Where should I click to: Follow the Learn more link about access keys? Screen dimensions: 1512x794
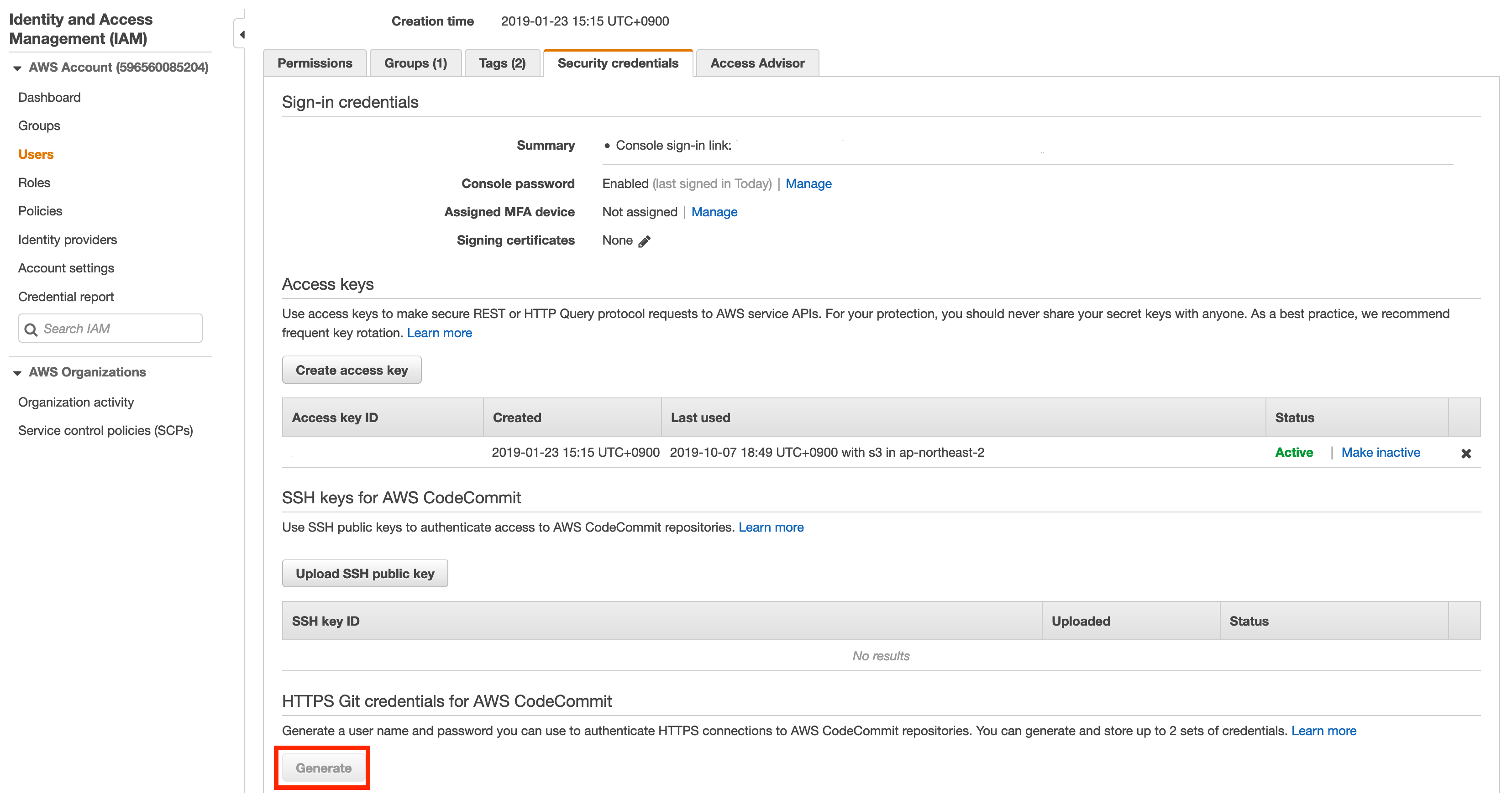pyautogui.click(x=439, y=333)
